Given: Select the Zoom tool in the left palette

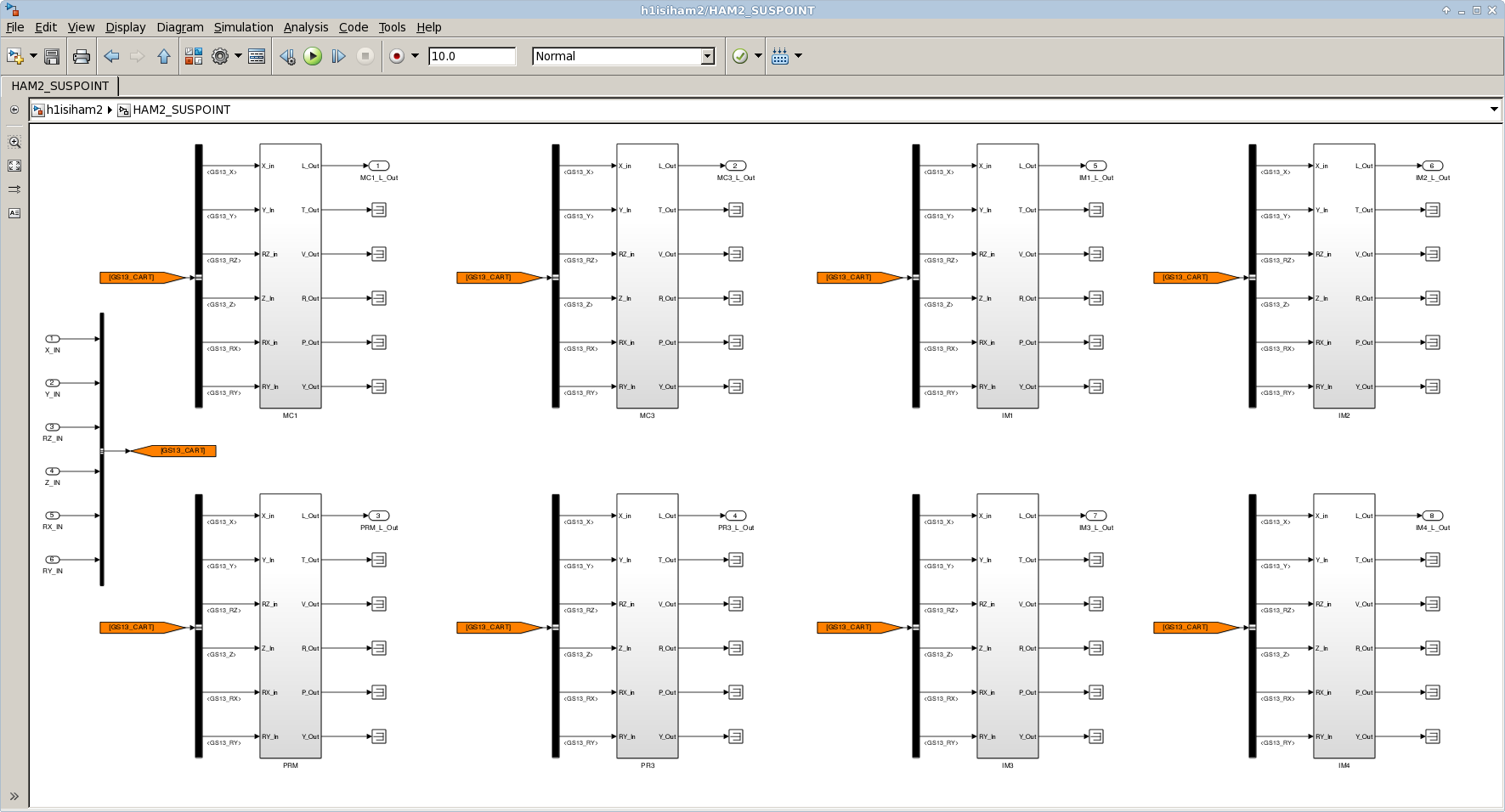Looking at the screenshot, I should click(x=14, y=143).
